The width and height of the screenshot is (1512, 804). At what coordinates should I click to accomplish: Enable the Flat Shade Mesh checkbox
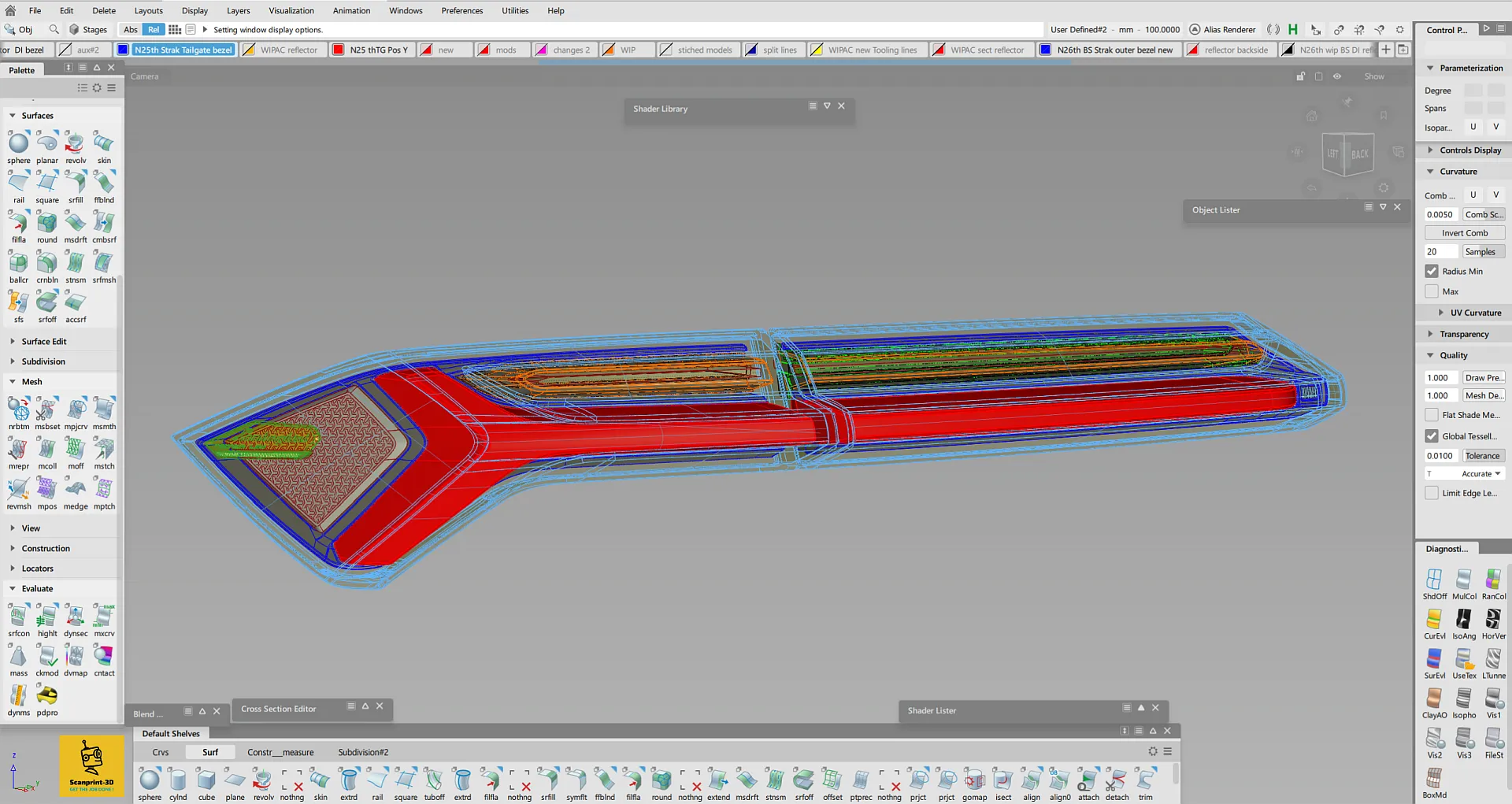1432,415
